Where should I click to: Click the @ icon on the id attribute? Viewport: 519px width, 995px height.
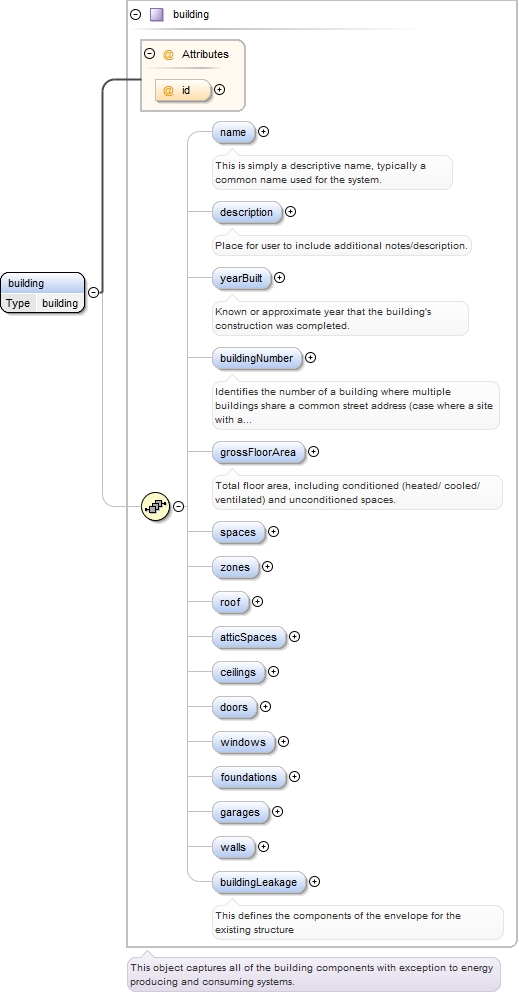pyautogui.click(x=168, y=91)
